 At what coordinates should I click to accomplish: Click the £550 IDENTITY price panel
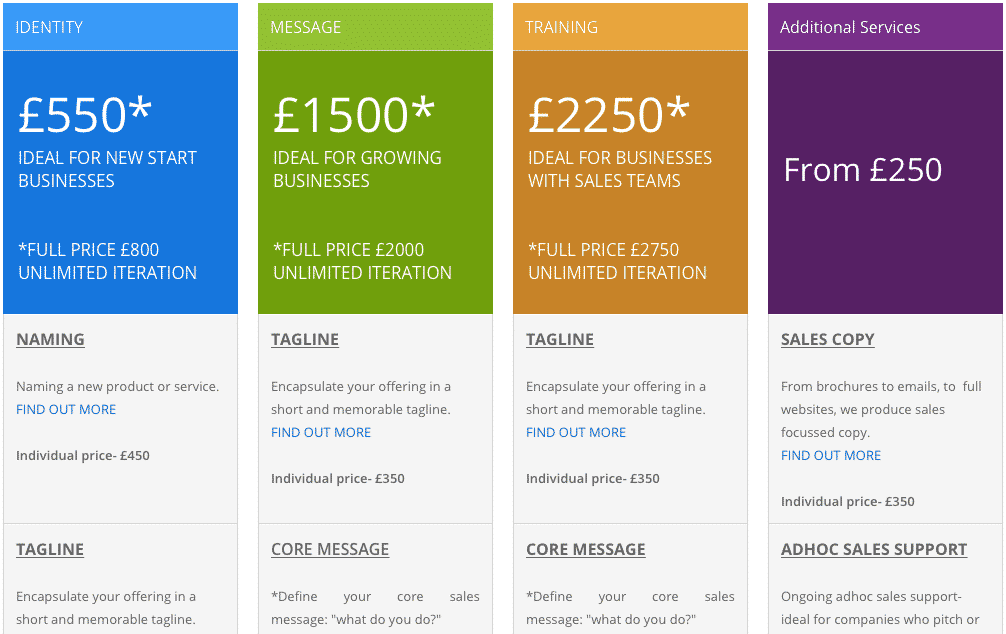point(121,182)
